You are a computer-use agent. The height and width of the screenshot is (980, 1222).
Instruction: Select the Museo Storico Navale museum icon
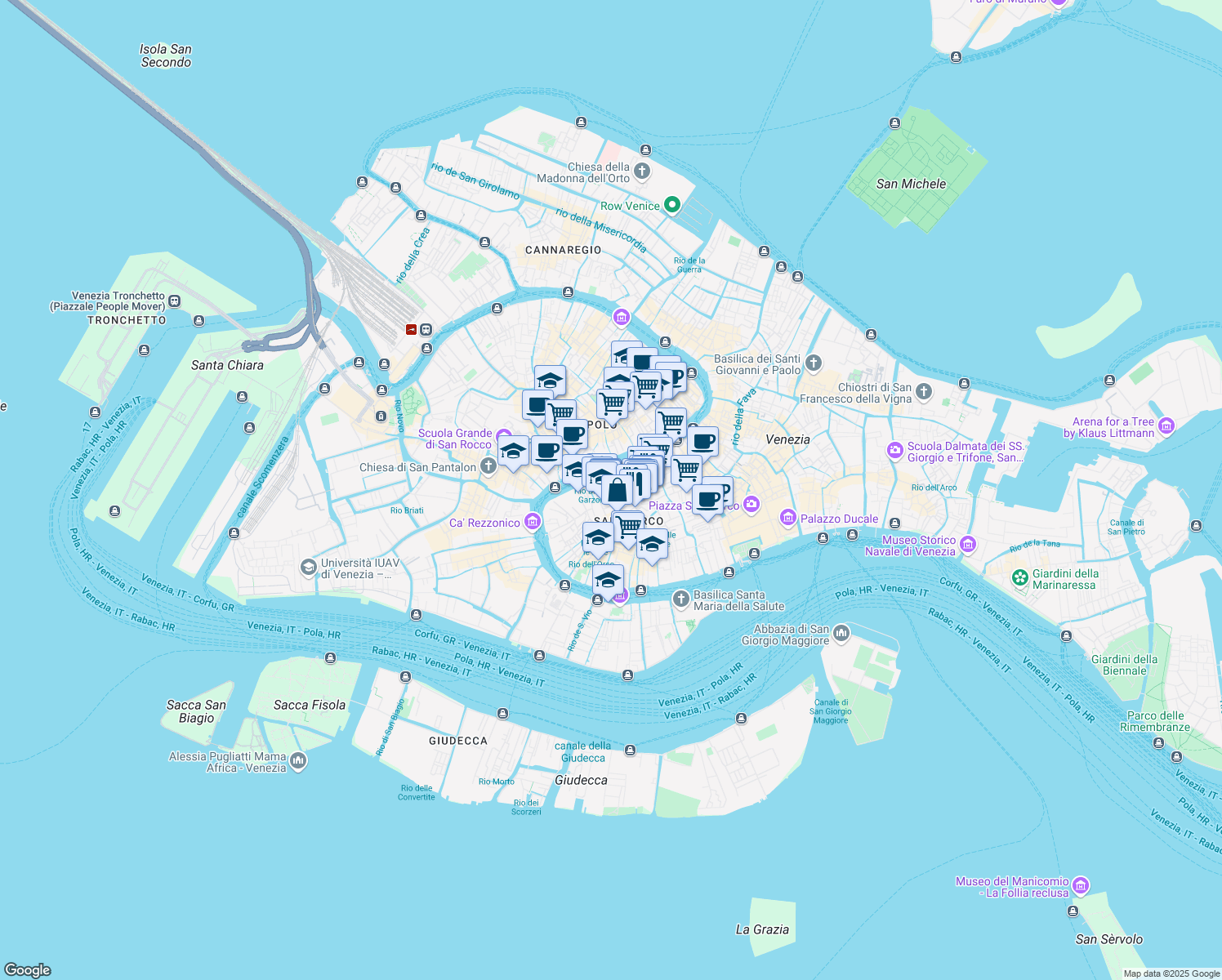point(968,544)
